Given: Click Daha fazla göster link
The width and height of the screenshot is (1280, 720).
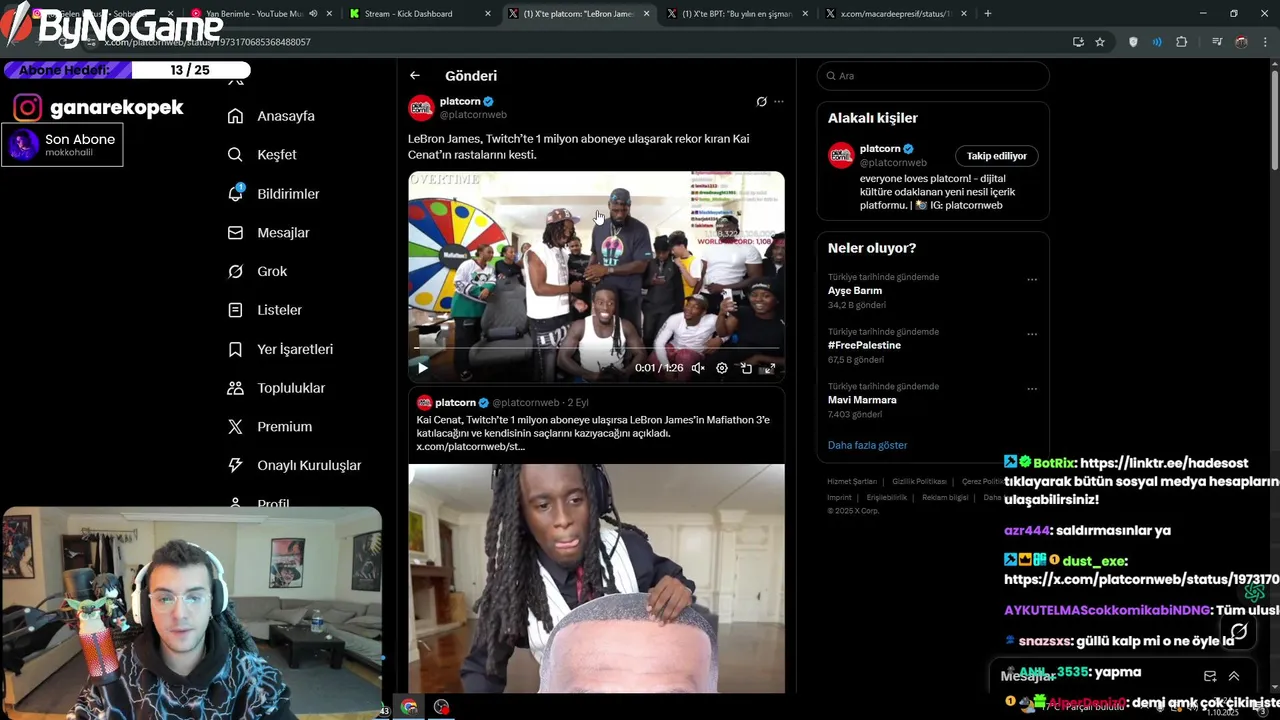Looking at the screenshot, I should pyautogui.click(x=867, y=445).
